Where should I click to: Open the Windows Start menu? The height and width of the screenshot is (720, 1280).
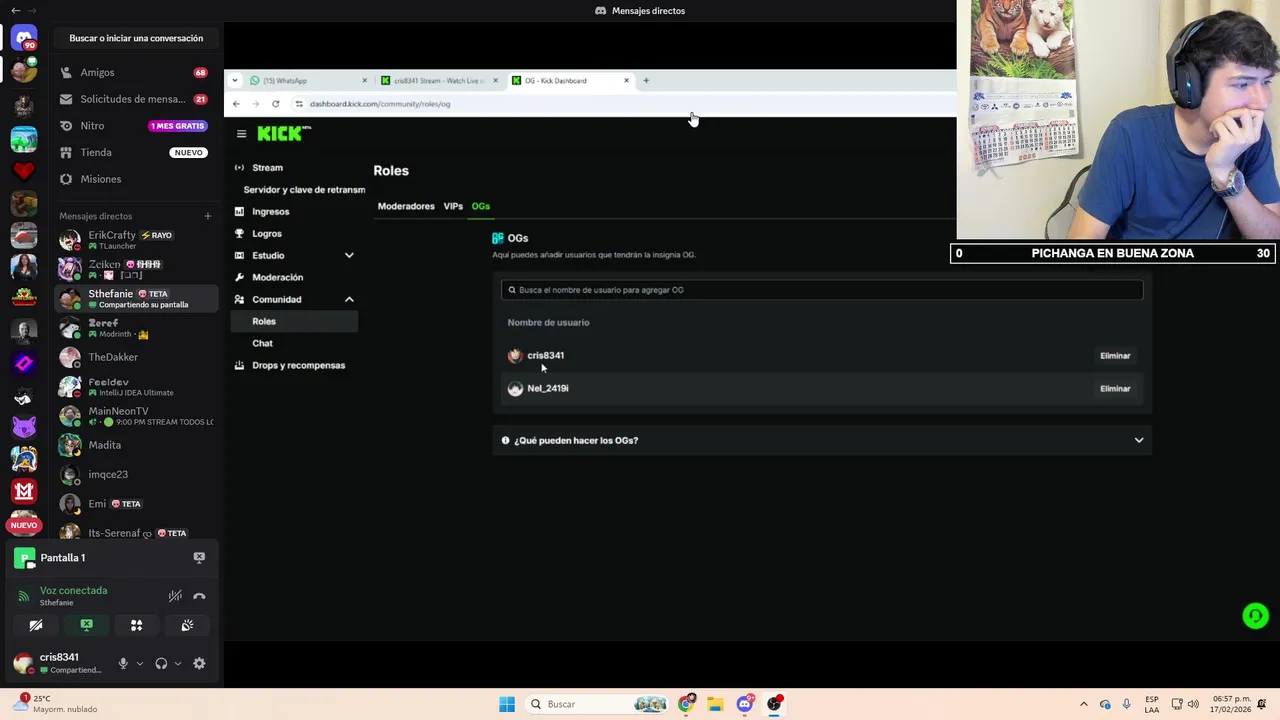pos(507,704)
